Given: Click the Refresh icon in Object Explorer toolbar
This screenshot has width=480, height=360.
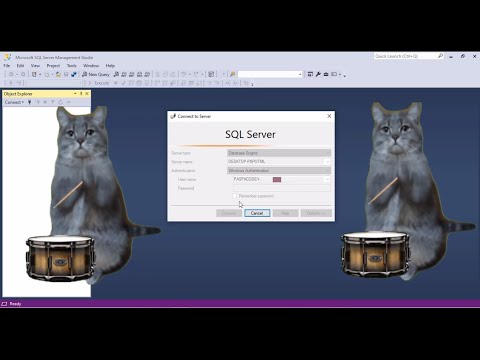Looking at the screenshot, I should click(60, 102).
